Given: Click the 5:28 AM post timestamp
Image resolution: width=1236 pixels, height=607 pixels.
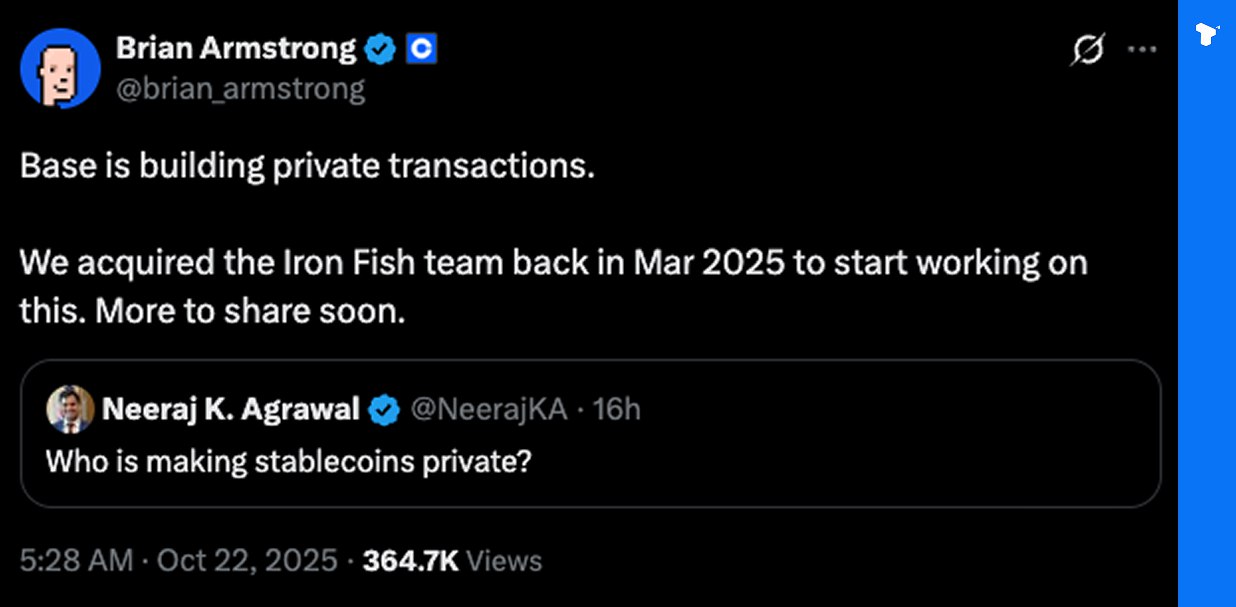Looking at the screenshot, I should [x=76, y=560].
